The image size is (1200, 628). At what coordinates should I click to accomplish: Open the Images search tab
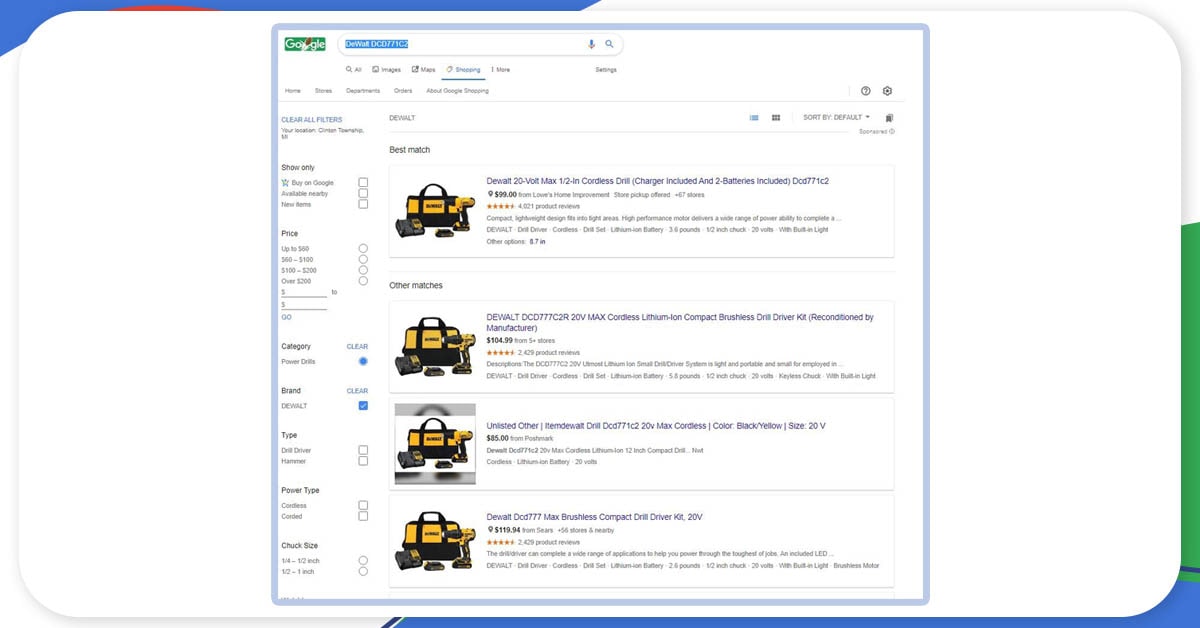pos(386,70)
